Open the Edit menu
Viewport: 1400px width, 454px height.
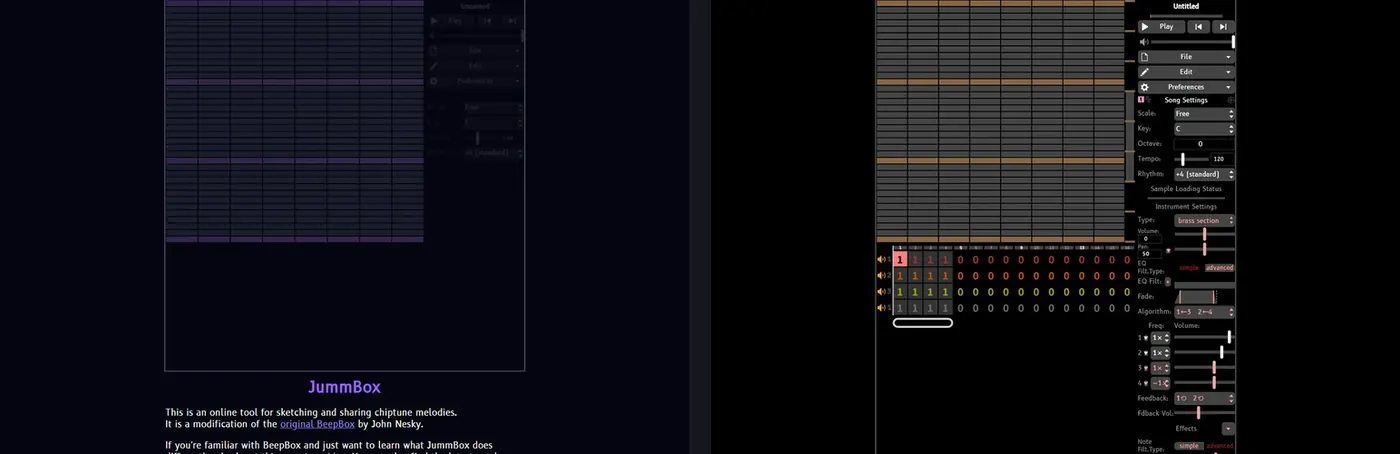pos(1186,72)
